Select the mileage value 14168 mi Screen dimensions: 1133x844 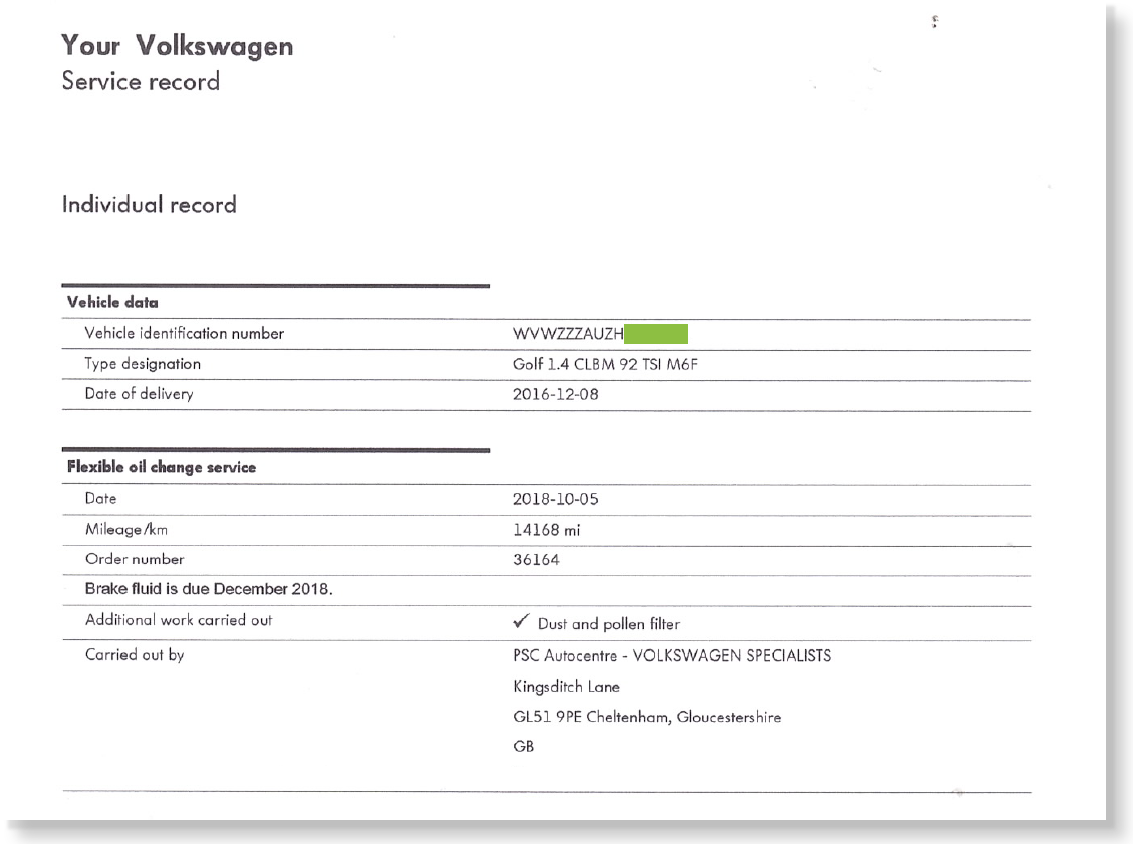coord(546,530)
